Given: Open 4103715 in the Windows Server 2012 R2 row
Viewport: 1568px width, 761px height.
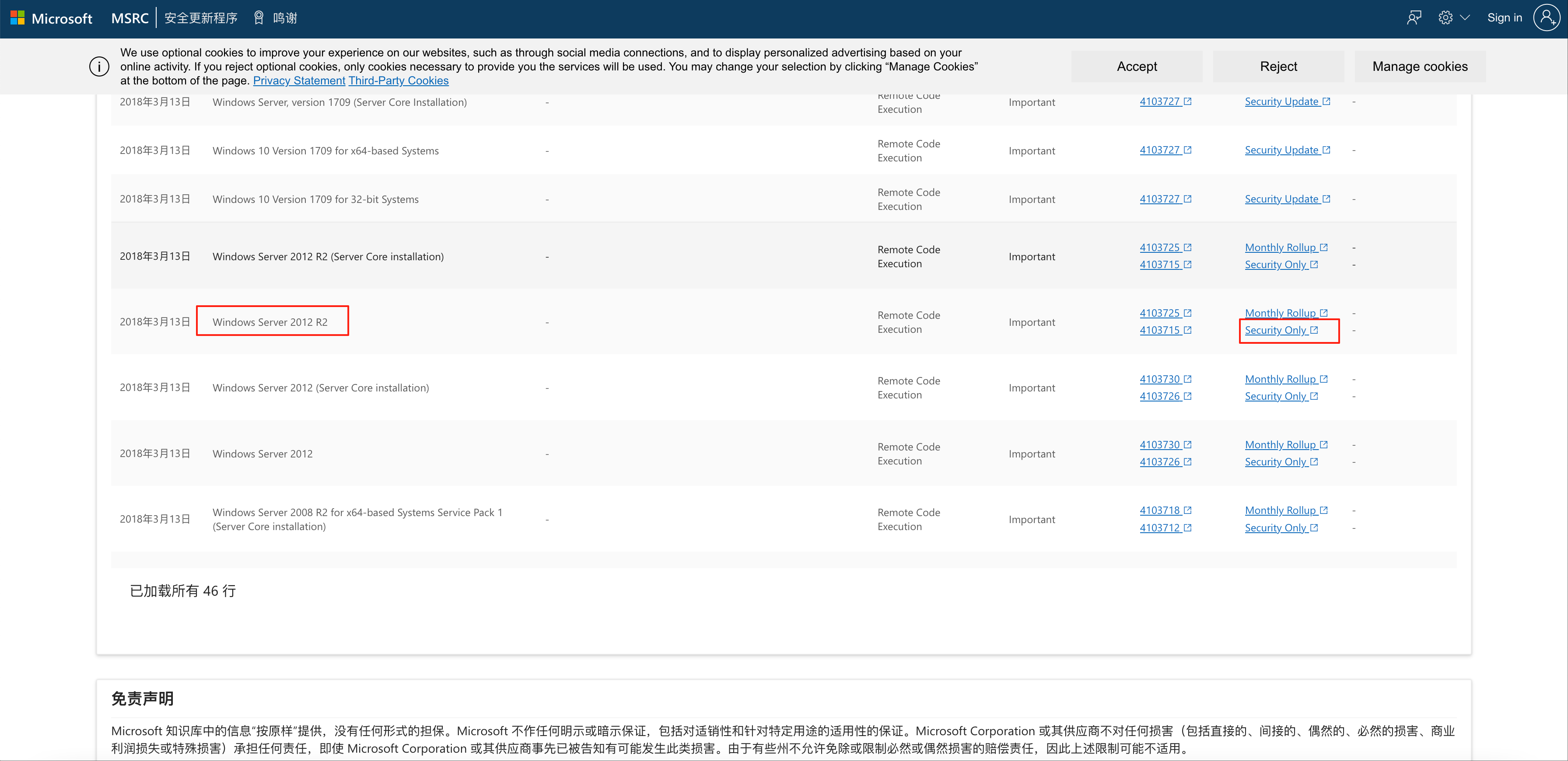Looking at the screenshot, I should (x=1165, y=330).
